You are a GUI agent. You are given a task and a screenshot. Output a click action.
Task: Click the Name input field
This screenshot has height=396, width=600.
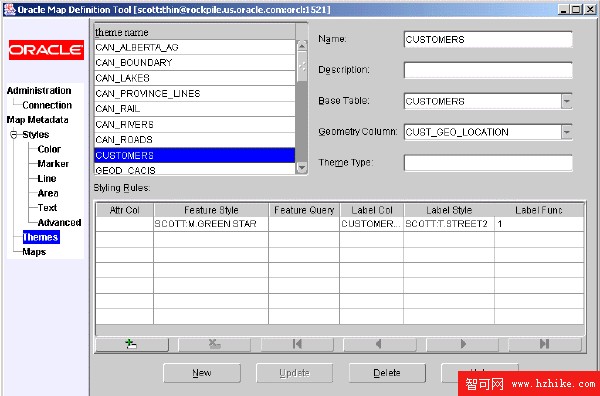point(488,39)
